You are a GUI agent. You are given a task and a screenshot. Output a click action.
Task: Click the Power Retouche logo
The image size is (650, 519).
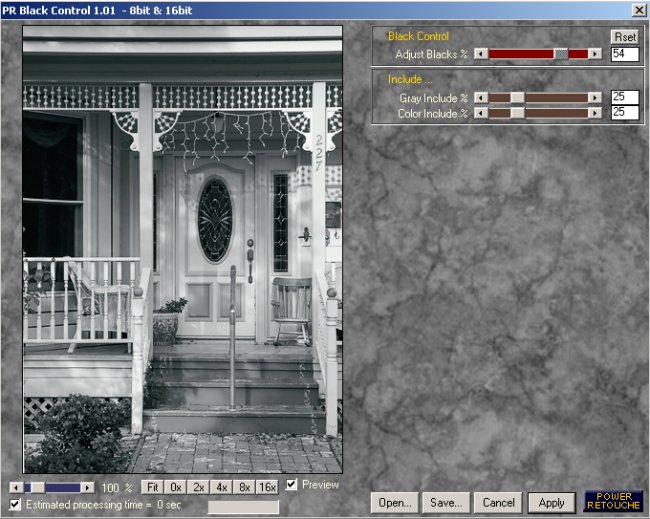[614, 502]
